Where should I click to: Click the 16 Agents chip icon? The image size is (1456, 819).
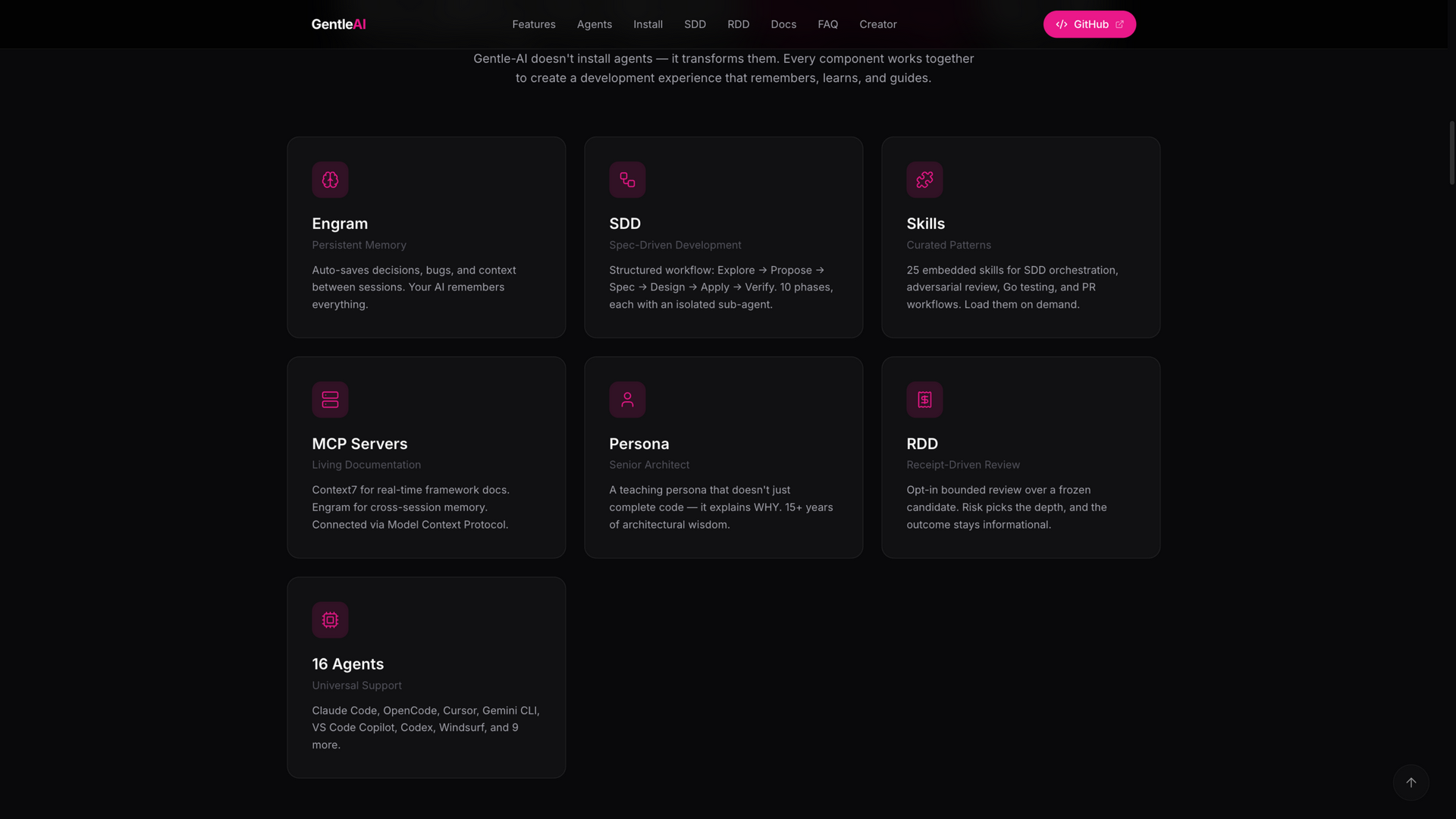(330, 620)
